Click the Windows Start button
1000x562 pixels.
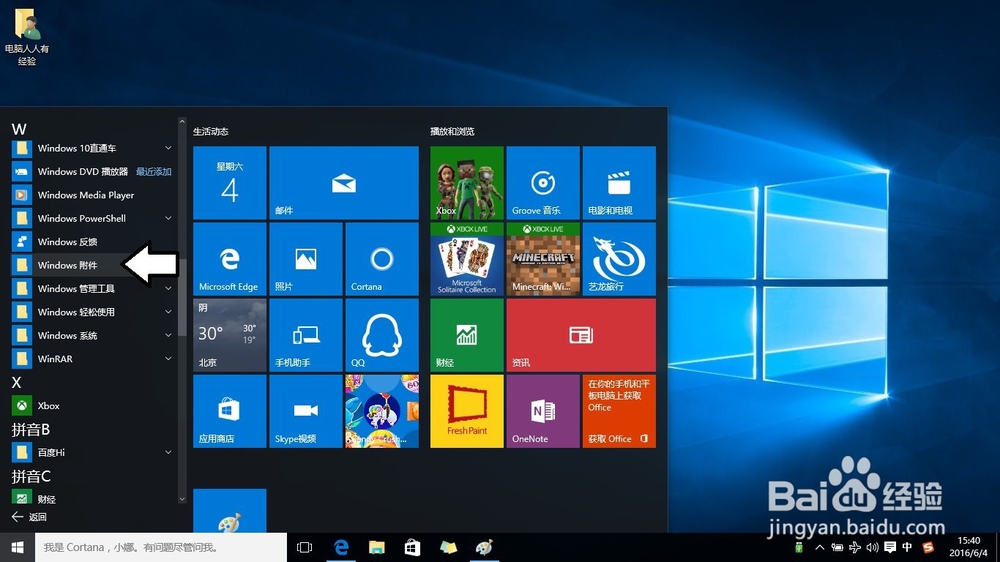coord(17,547)
